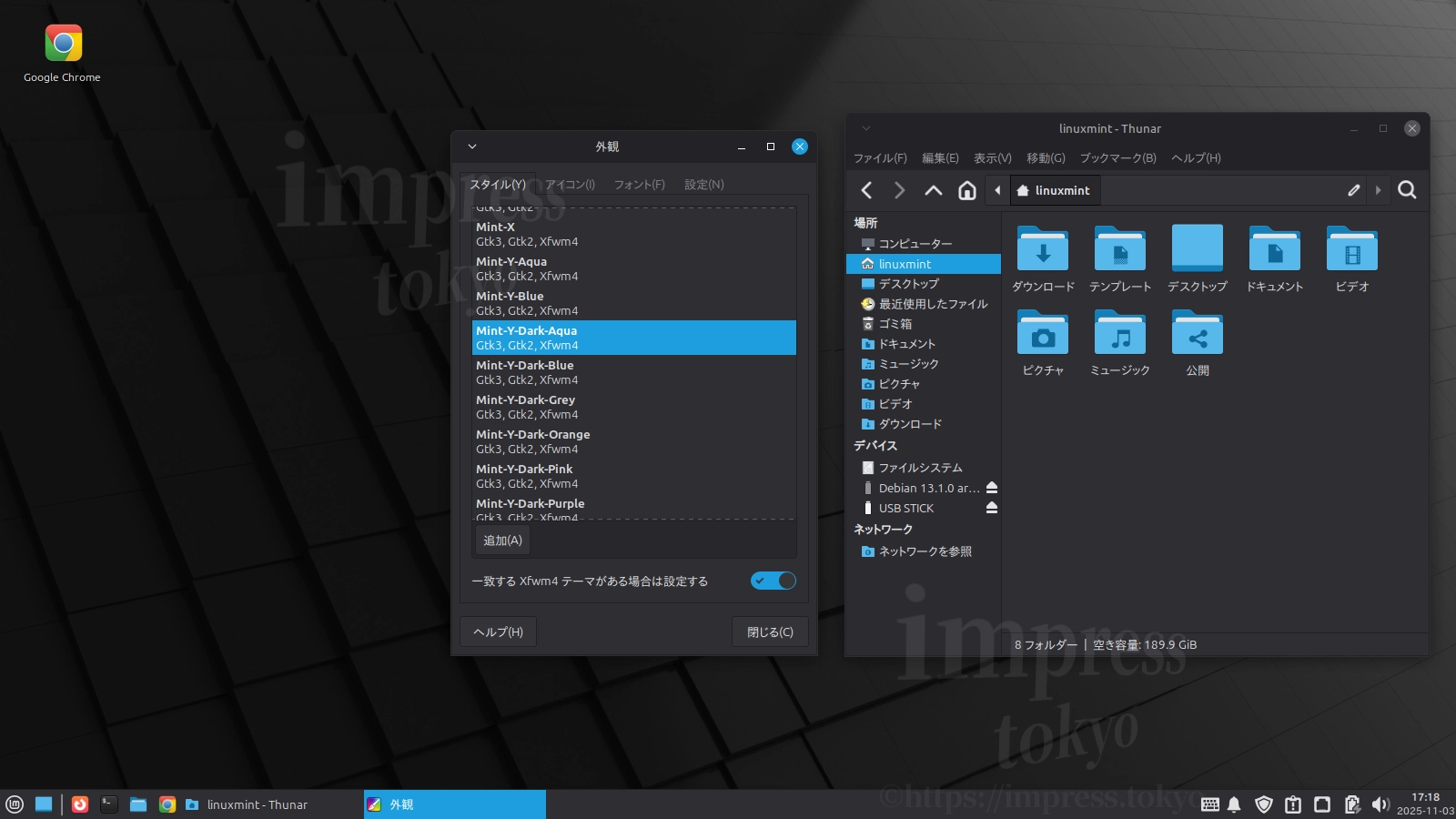Select the ビデオ folder in file view
This screenshot has height=819, width=1456.
[1352, 258]
